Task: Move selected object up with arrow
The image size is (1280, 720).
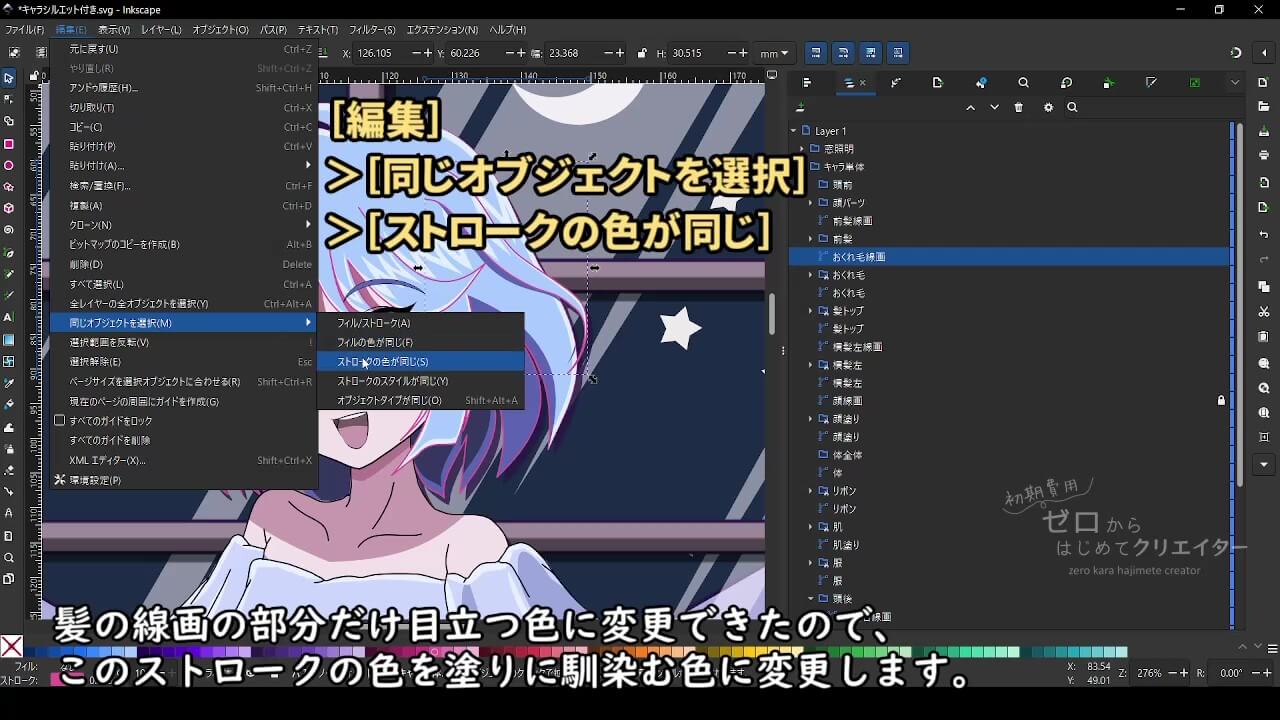Action: [970, 108]
